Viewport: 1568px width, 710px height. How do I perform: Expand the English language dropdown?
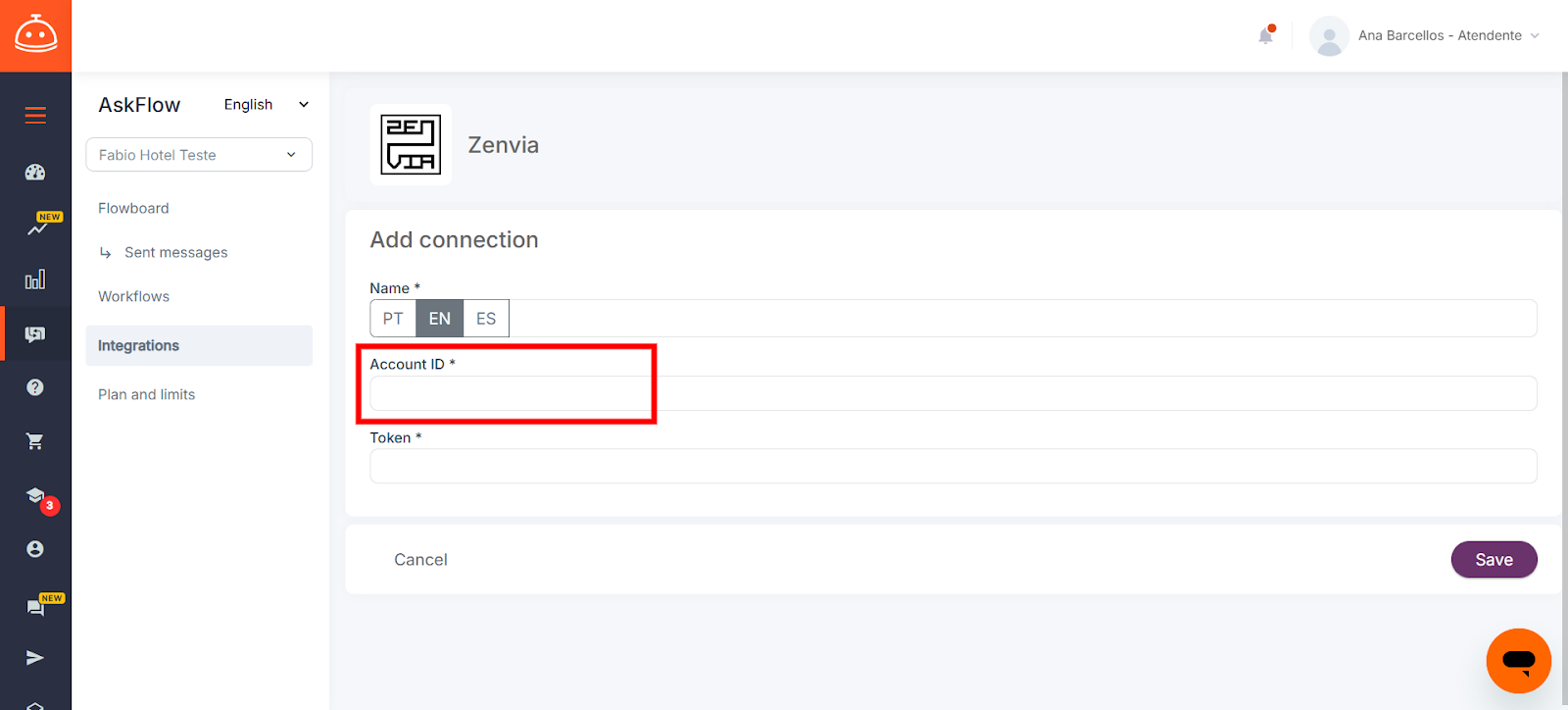click(x=267, y=105)
